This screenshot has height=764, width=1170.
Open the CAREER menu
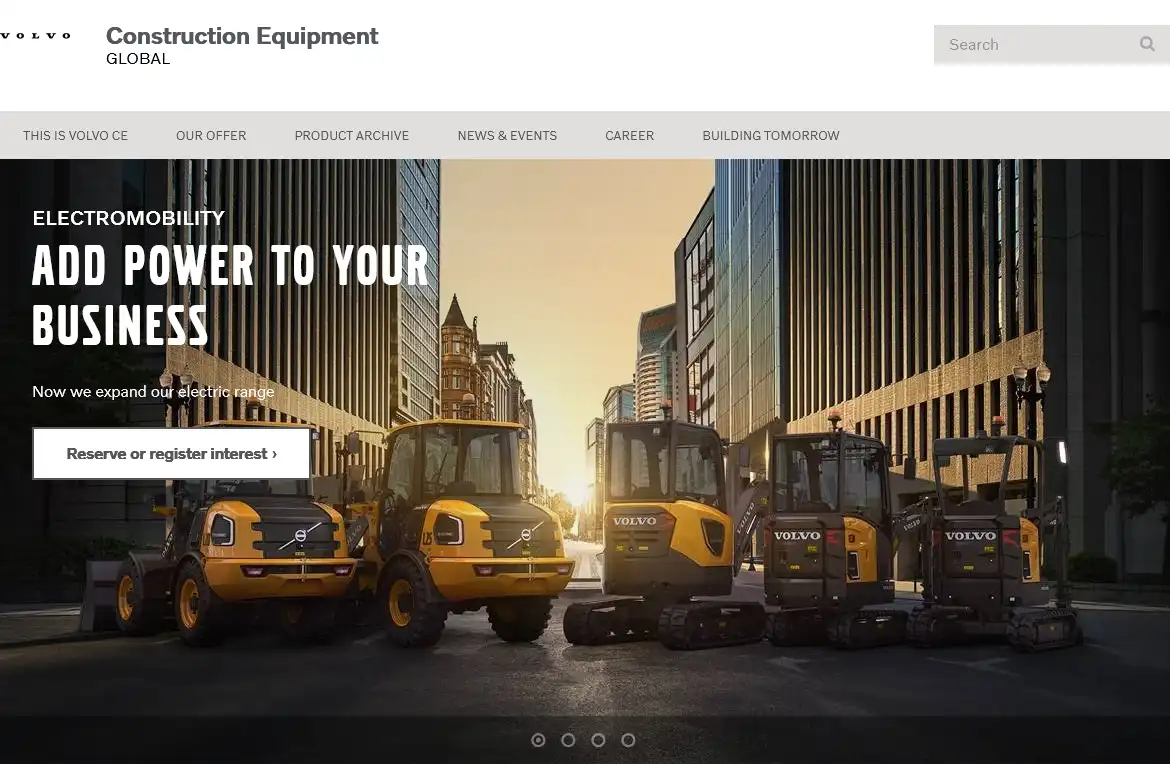point(630,136)
